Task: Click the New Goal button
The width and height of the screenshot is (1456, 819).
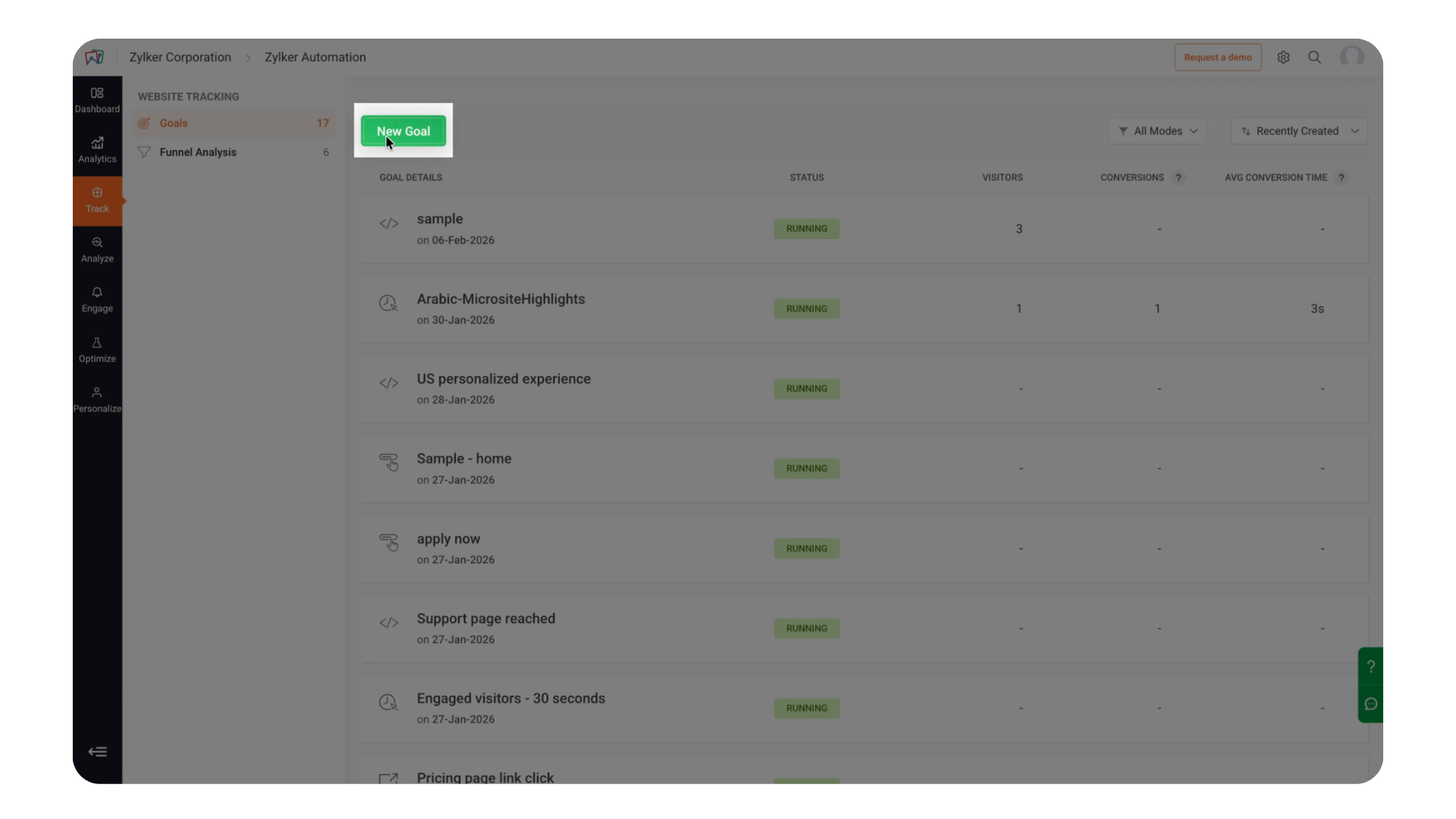Action: tap(403, 131)
